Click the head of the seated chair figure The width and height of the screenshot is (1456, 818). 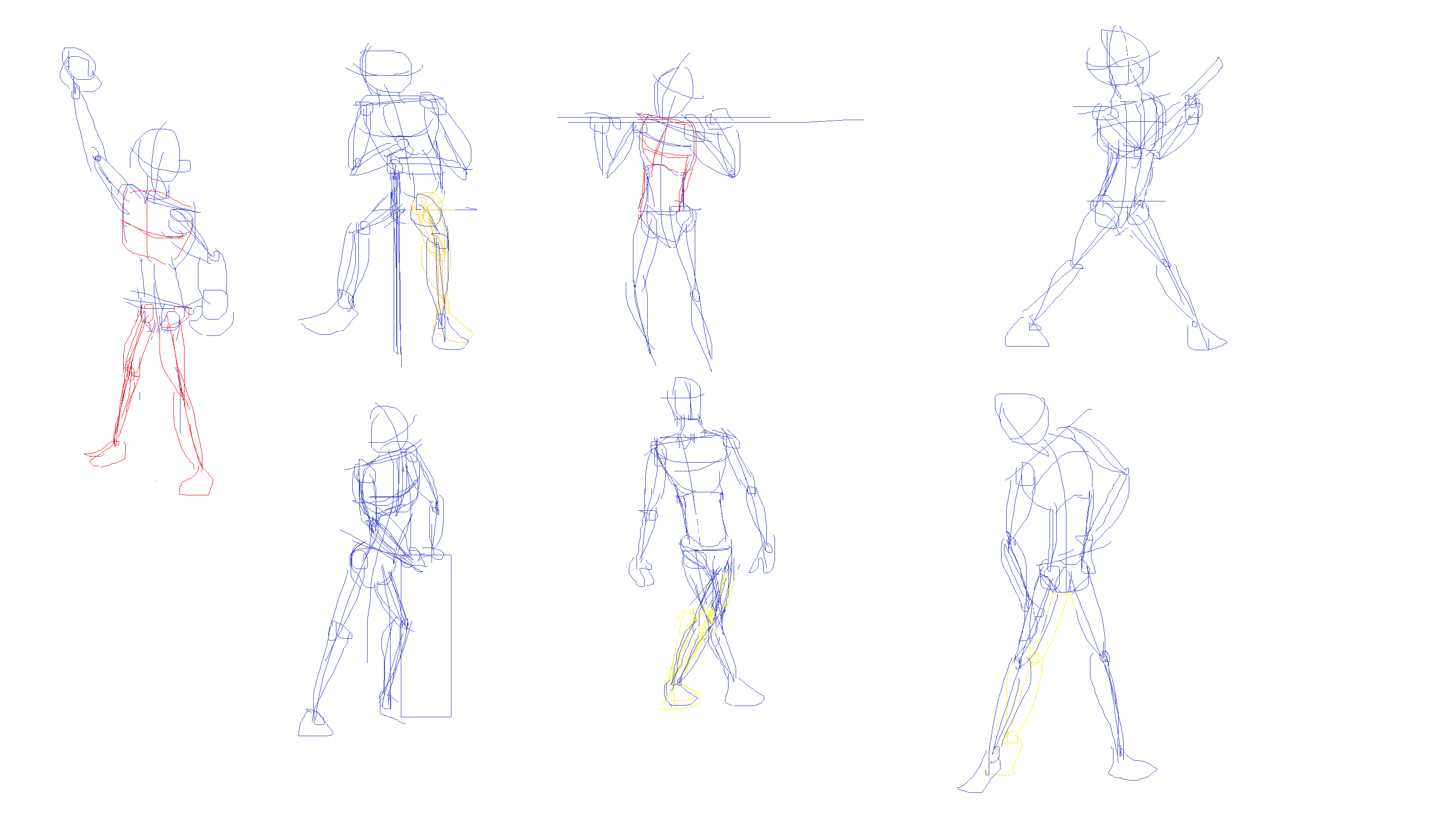coord(386,72)
